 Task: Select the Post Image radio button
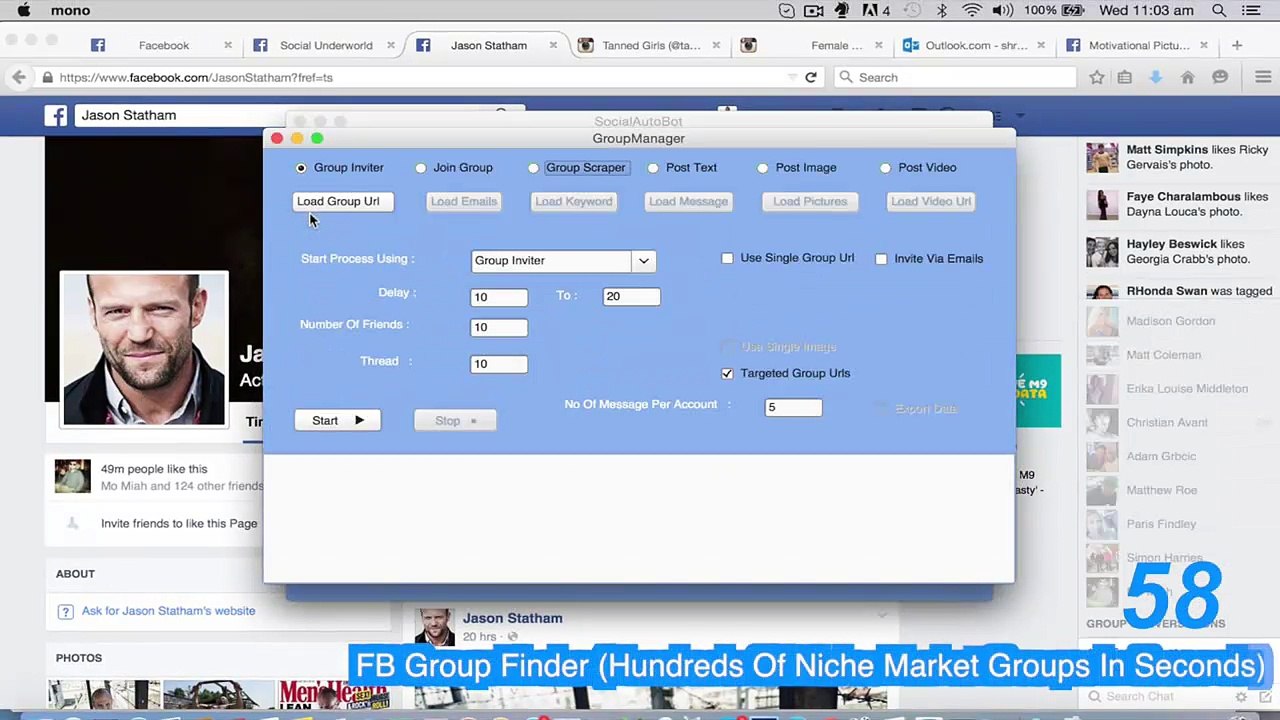tap(763, 168)
